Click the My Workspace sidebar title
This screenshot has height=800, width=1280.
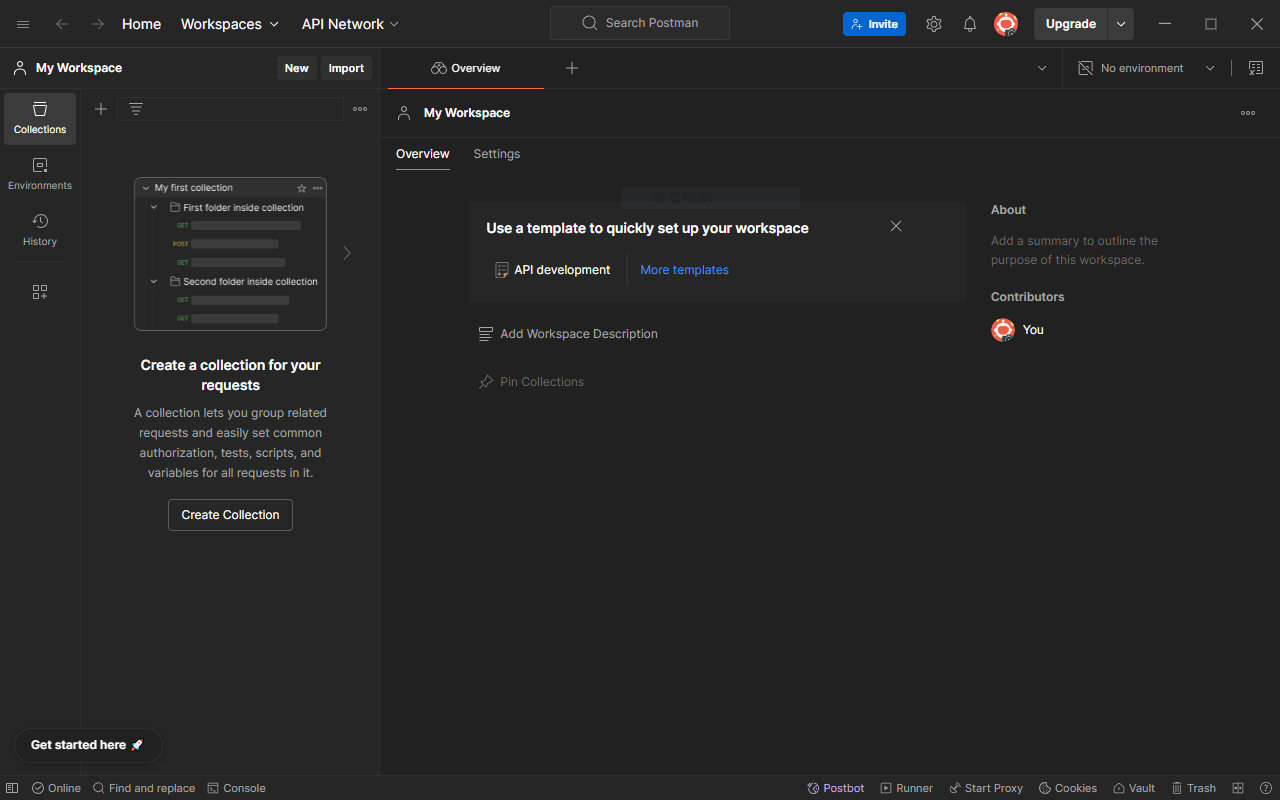tap(79, 68)
